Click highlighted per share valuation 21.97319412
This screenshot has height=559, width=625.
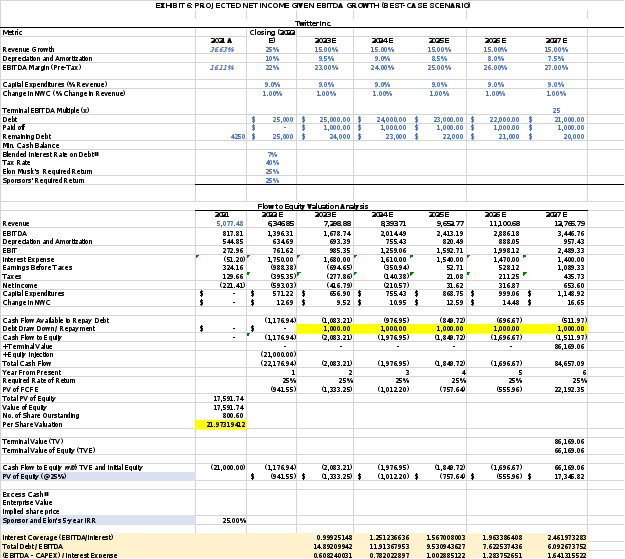[x=221, y=425]
